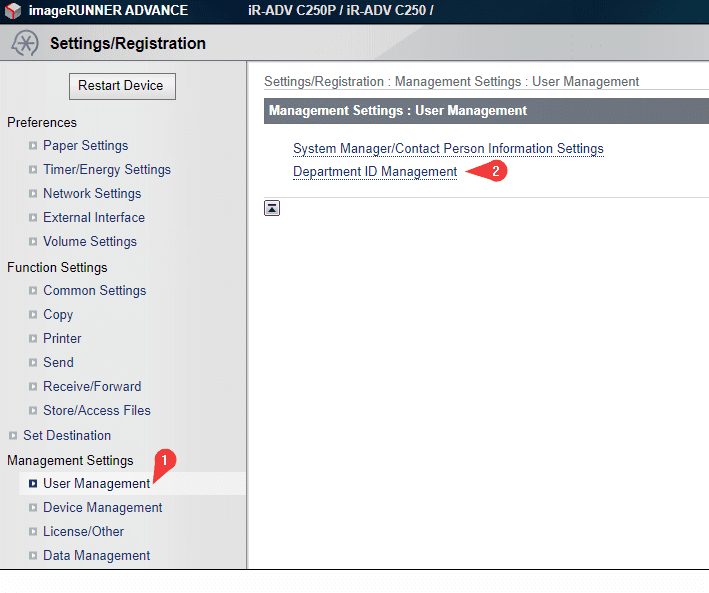Select Common Settings under Function Settings

(94, 291)
